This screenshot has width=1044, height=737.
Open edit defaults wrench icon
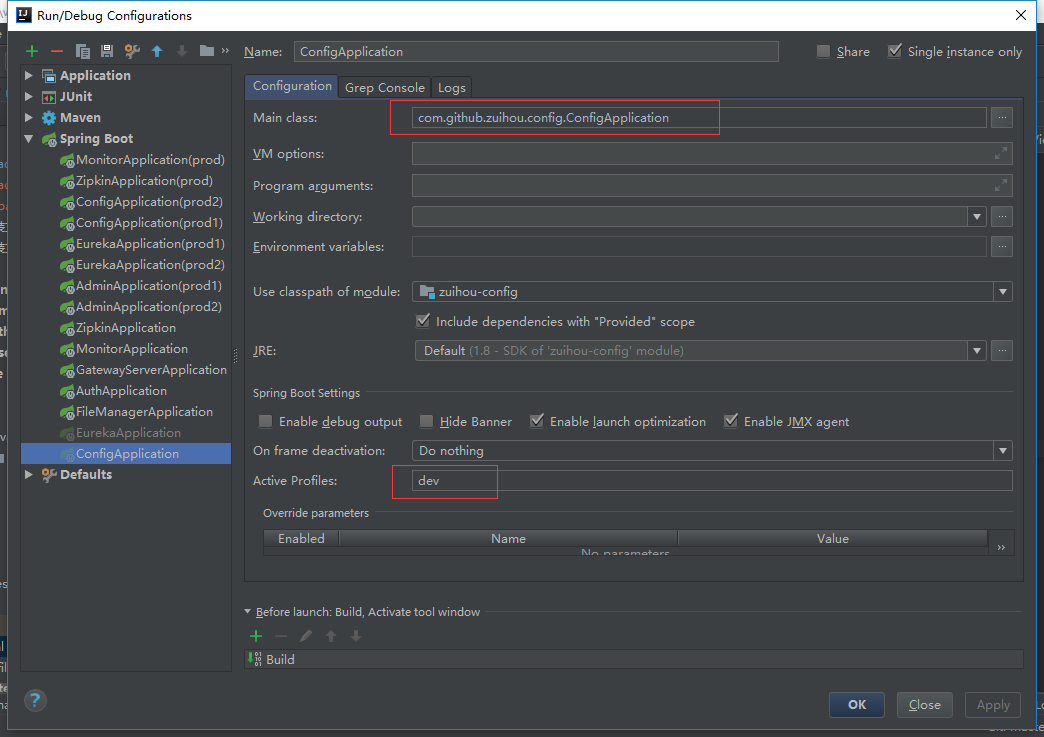[132, 51]
